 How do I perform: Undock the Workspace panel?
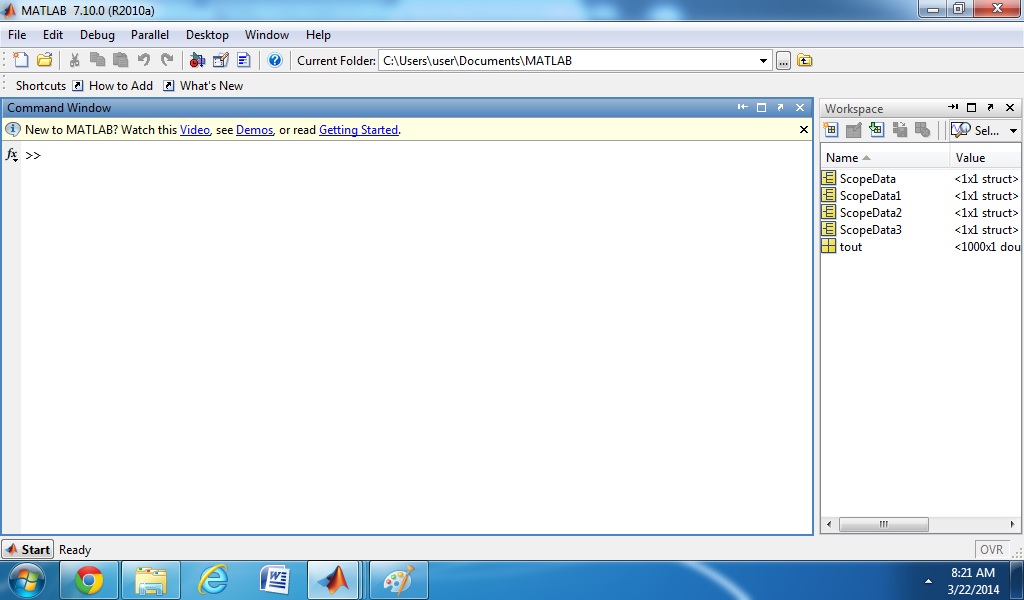tap(991, 107)
